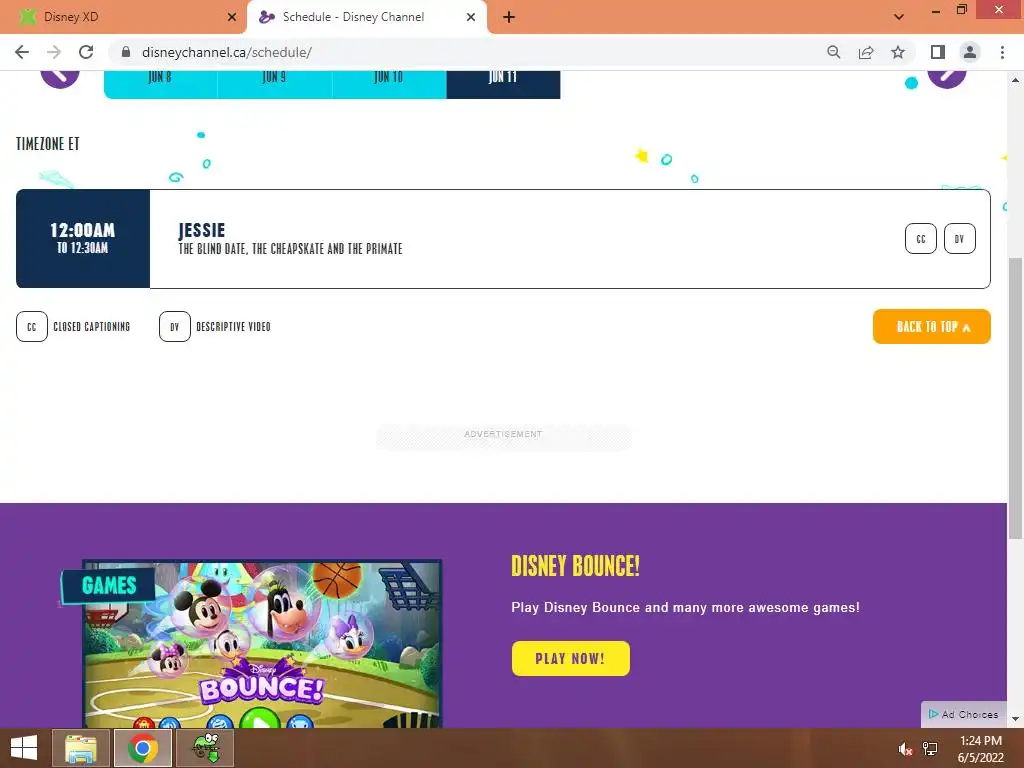Click the Ad Choices link
The image size is (1024, 768).
(964, 714)
